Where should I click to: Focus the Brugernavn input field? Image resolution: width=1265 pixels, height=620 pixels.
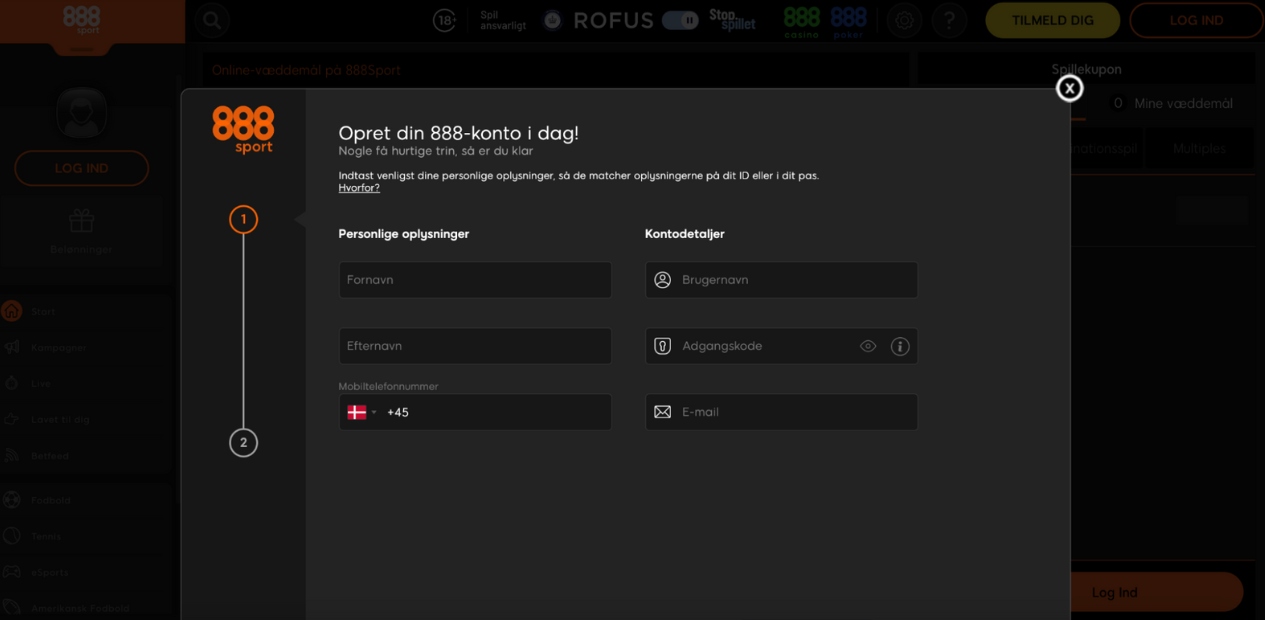(781, 280)
